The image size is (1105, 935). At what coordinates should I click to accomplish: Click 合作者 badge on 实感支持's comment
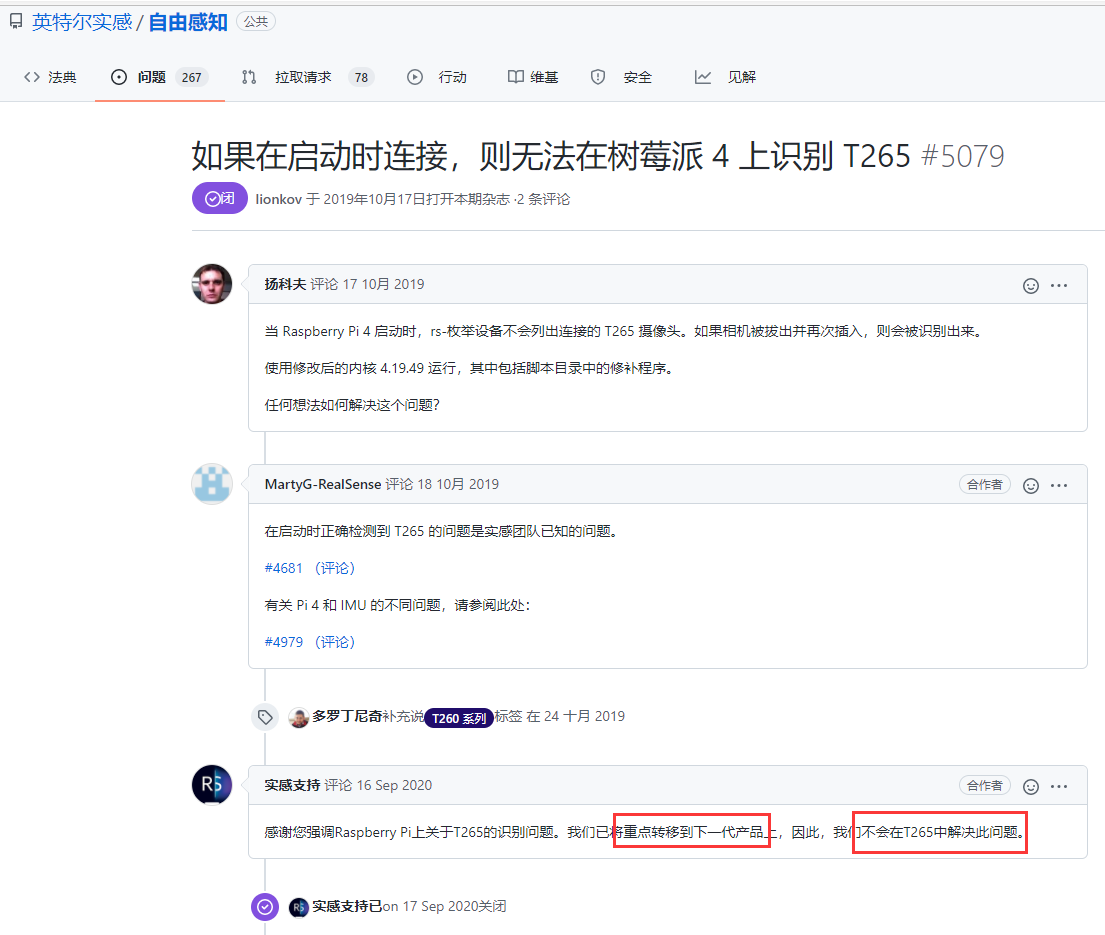(984, 786)
